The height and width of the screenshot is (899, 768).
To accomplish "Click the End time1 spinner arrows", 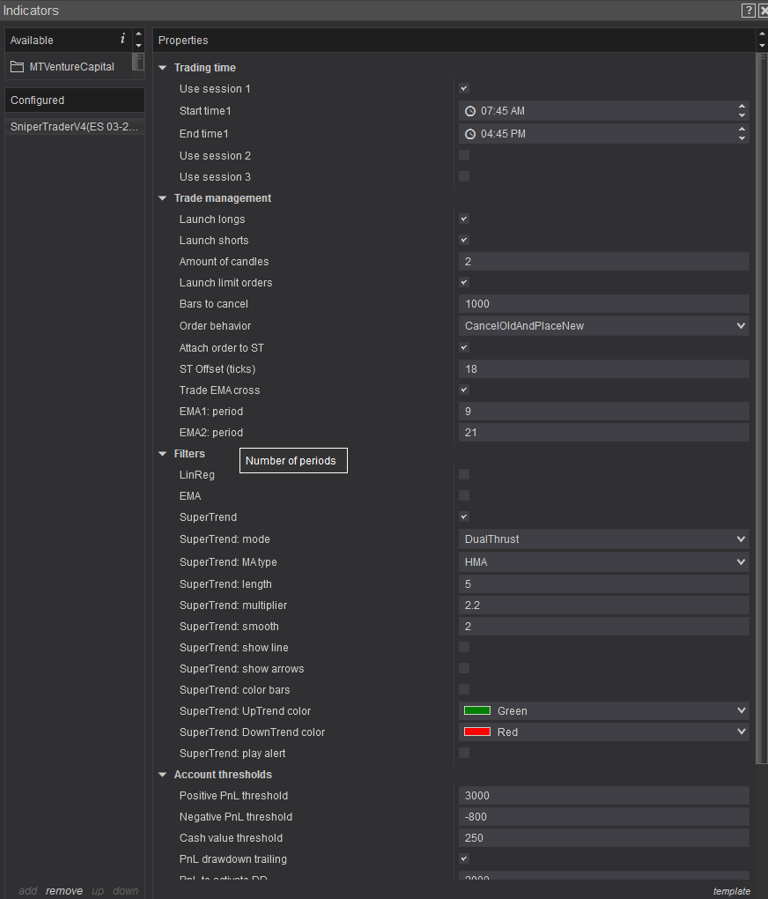I will point(742,134).
